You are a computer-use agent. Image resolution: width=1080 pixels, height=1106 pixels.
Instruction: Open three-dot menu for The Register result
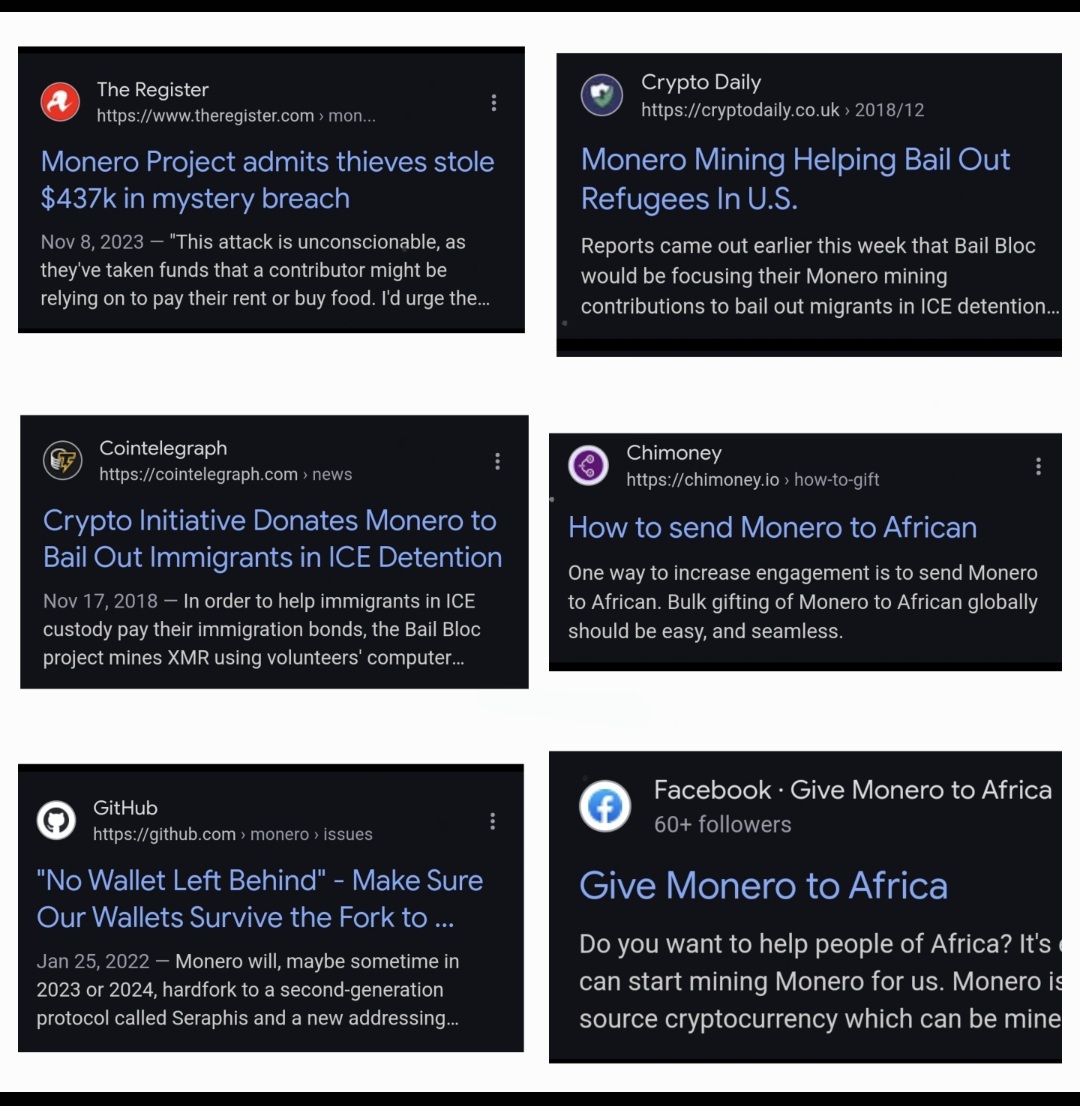click(494, 103)
